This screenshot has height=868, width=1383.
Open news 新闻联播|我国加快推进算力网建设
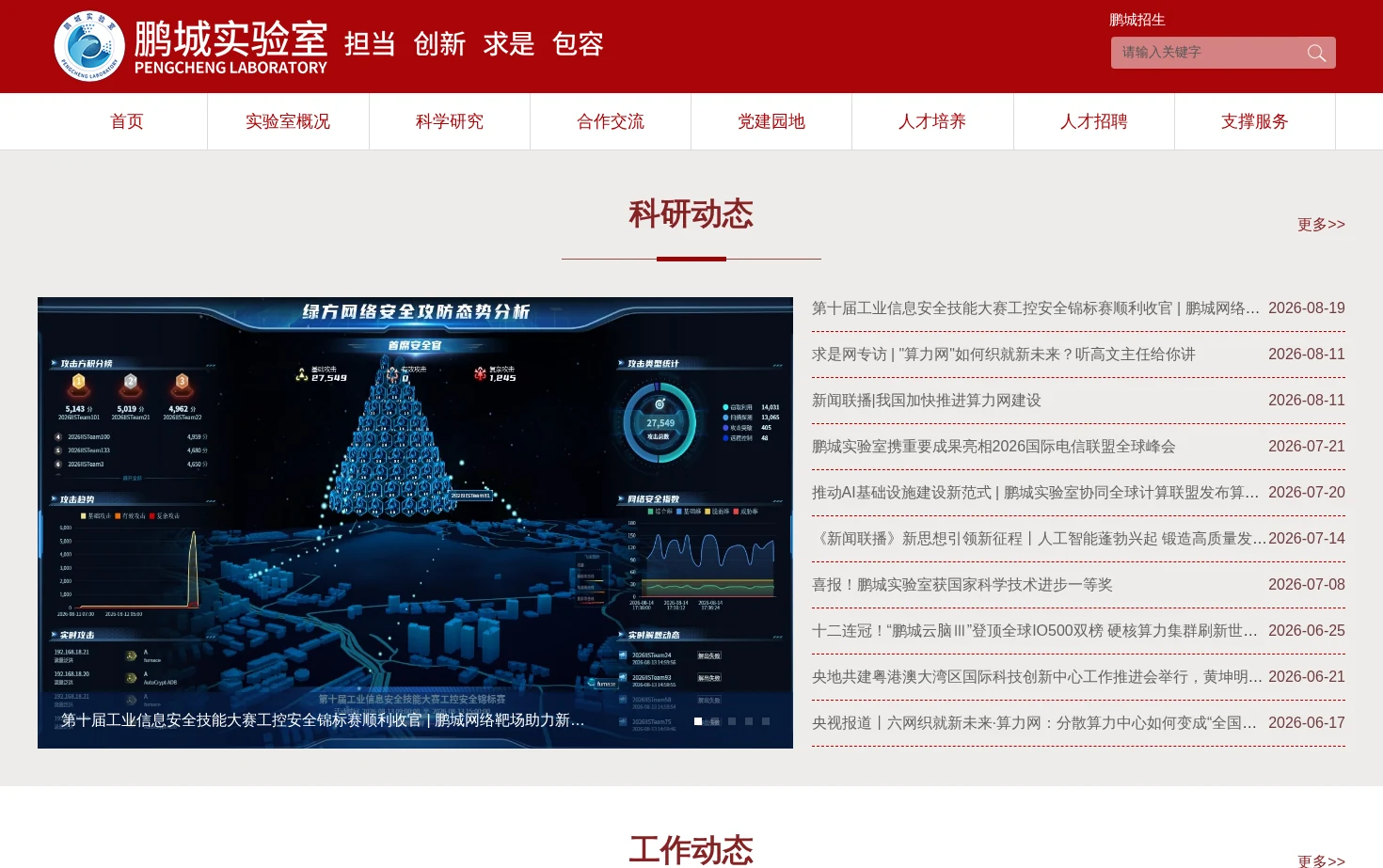927,401
